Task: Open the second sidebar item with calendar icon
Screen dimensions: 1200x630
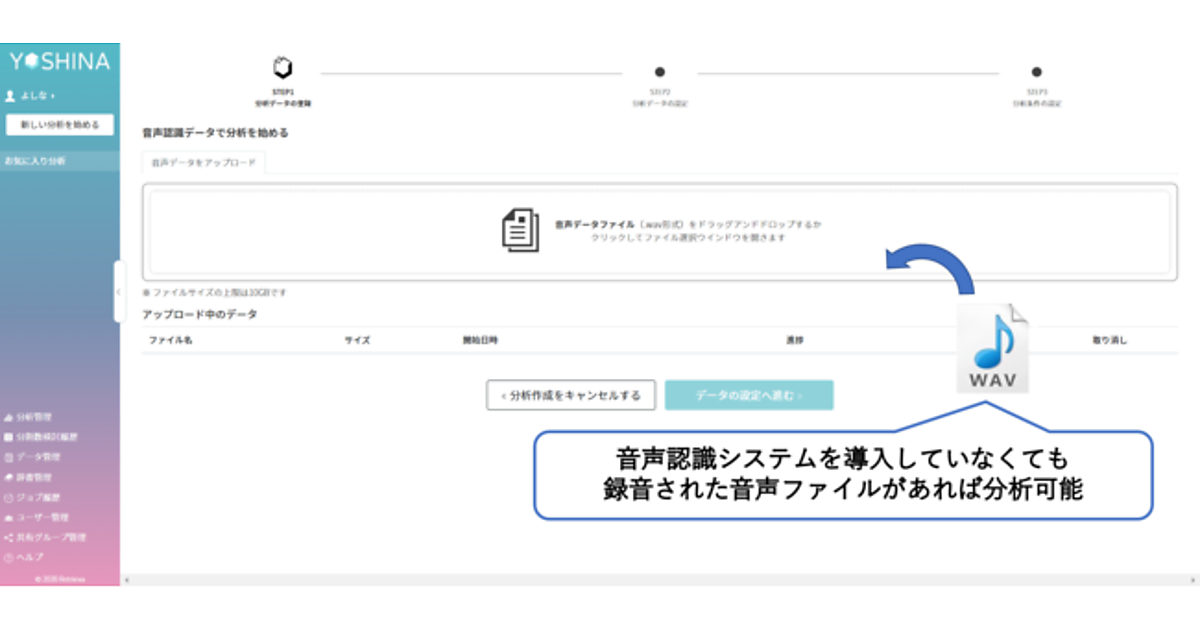Action: point(9,437)
